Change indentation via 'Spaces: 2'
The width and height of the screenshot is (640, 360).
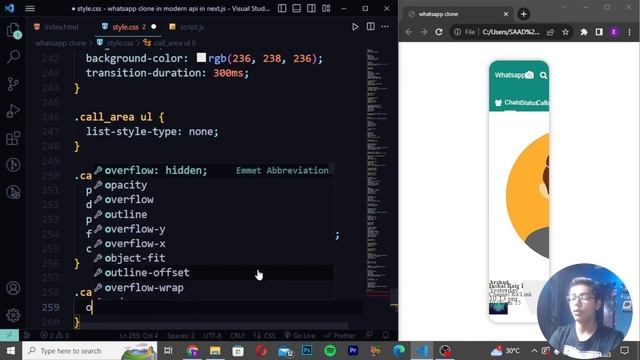click(x=181, y=336)
